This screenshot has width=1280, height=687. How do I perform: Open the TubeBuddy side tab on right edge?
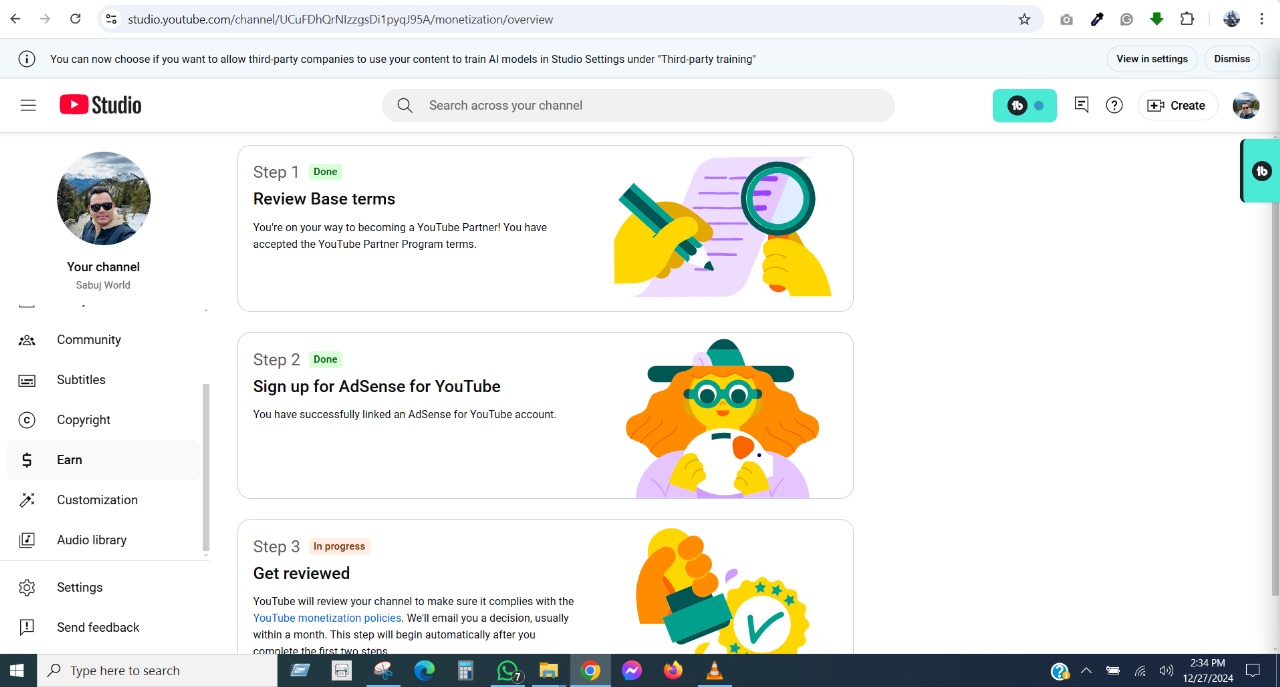pos(1261,171)
